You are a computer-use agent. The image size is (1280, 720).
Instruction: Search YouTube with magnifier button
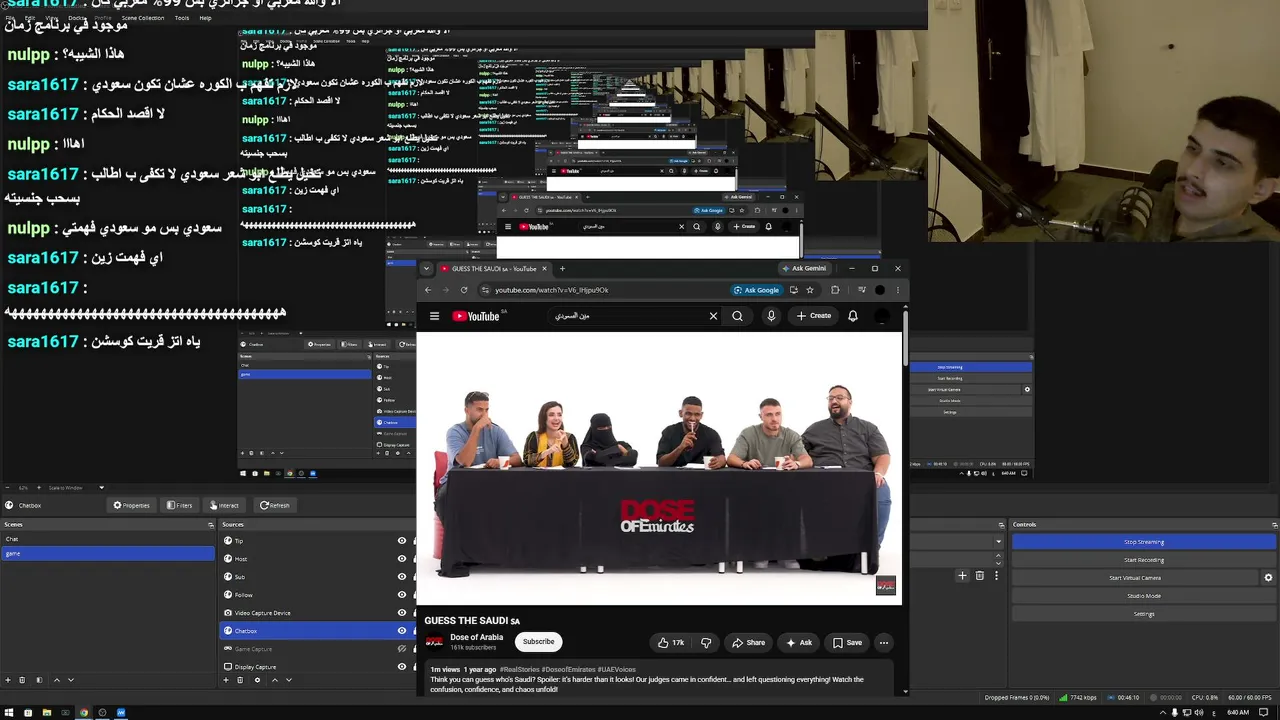tap(737, 316)
